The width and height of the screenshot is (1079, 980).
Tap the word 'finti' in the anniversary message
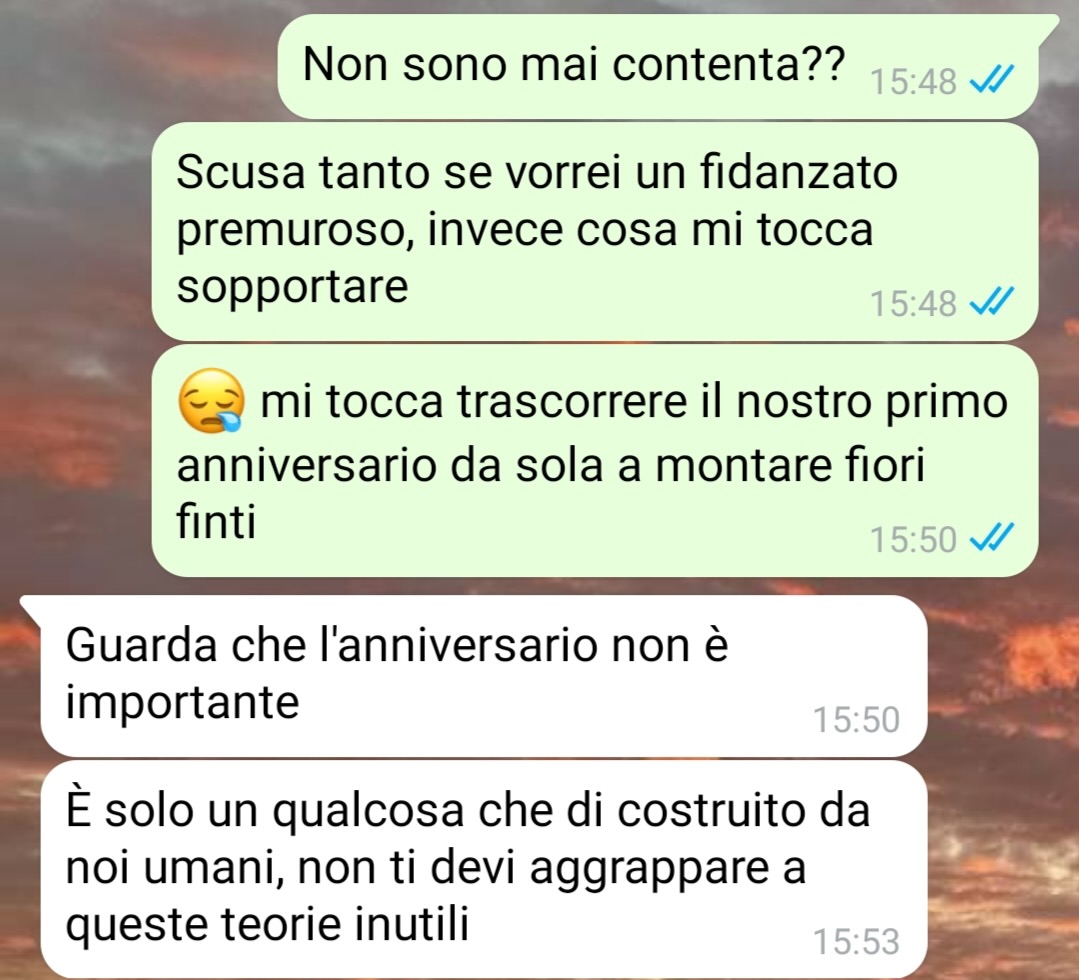[x=216, y=521]
